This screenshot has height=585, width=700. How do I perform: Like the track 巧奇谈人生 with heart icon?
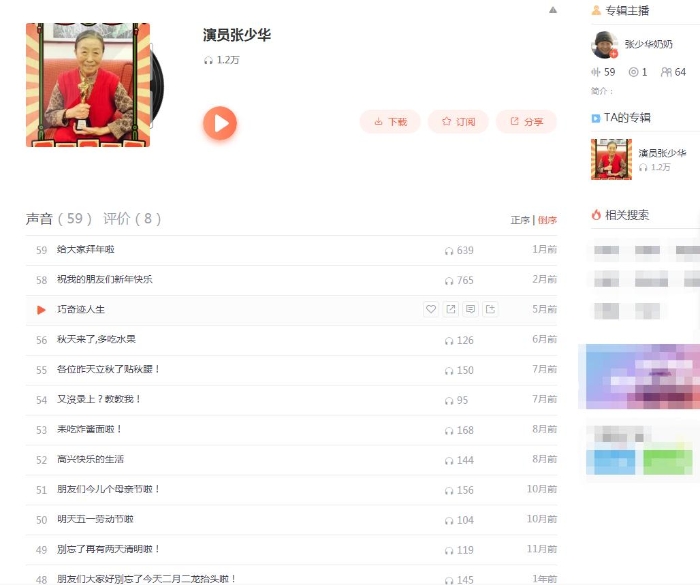pyautogui.click(x=431, y=310)
